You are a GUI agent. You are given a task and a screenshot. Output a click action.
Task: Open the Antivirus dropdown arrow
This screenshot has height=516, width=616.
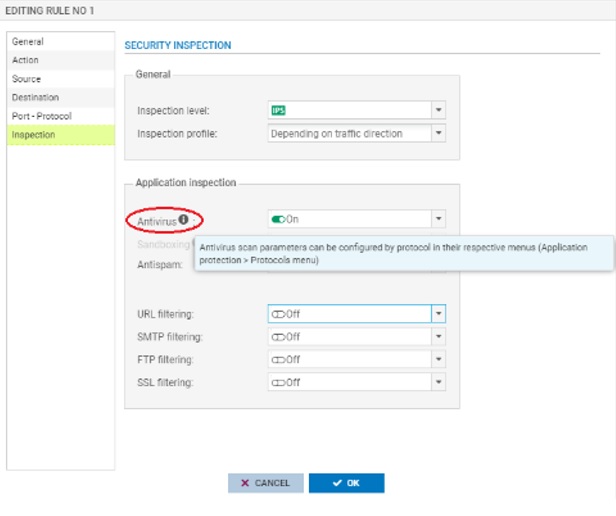click(438, 219)
